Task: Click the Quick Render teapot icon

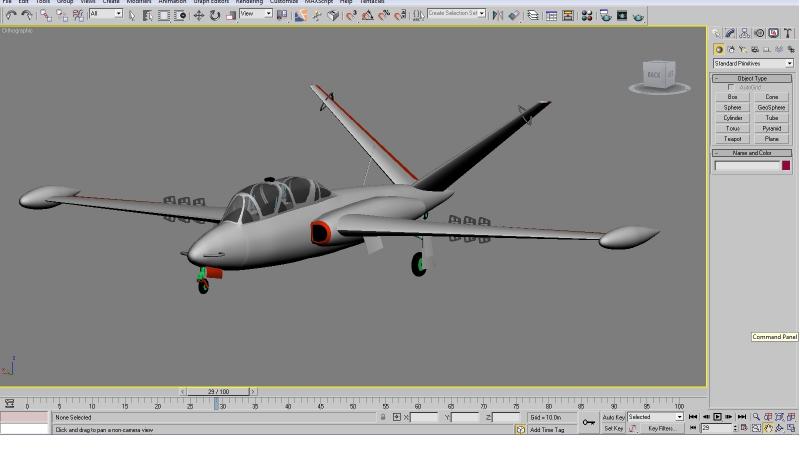Action: coord(638,17)
